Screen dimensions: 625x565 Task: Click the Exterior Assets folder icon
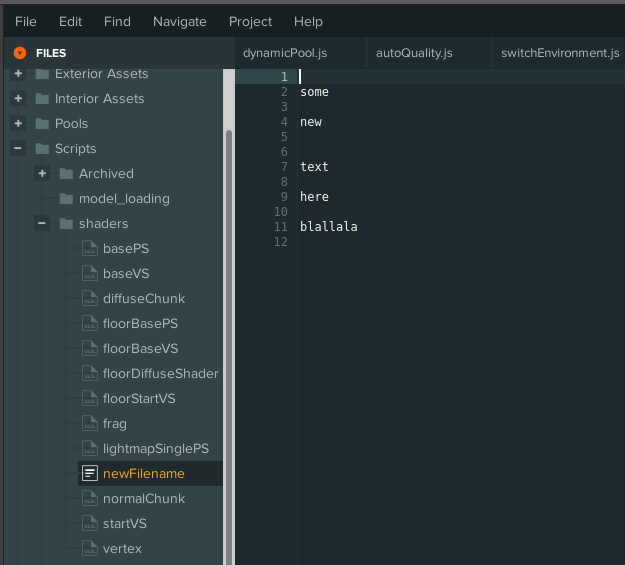click(x=42, y=74)
